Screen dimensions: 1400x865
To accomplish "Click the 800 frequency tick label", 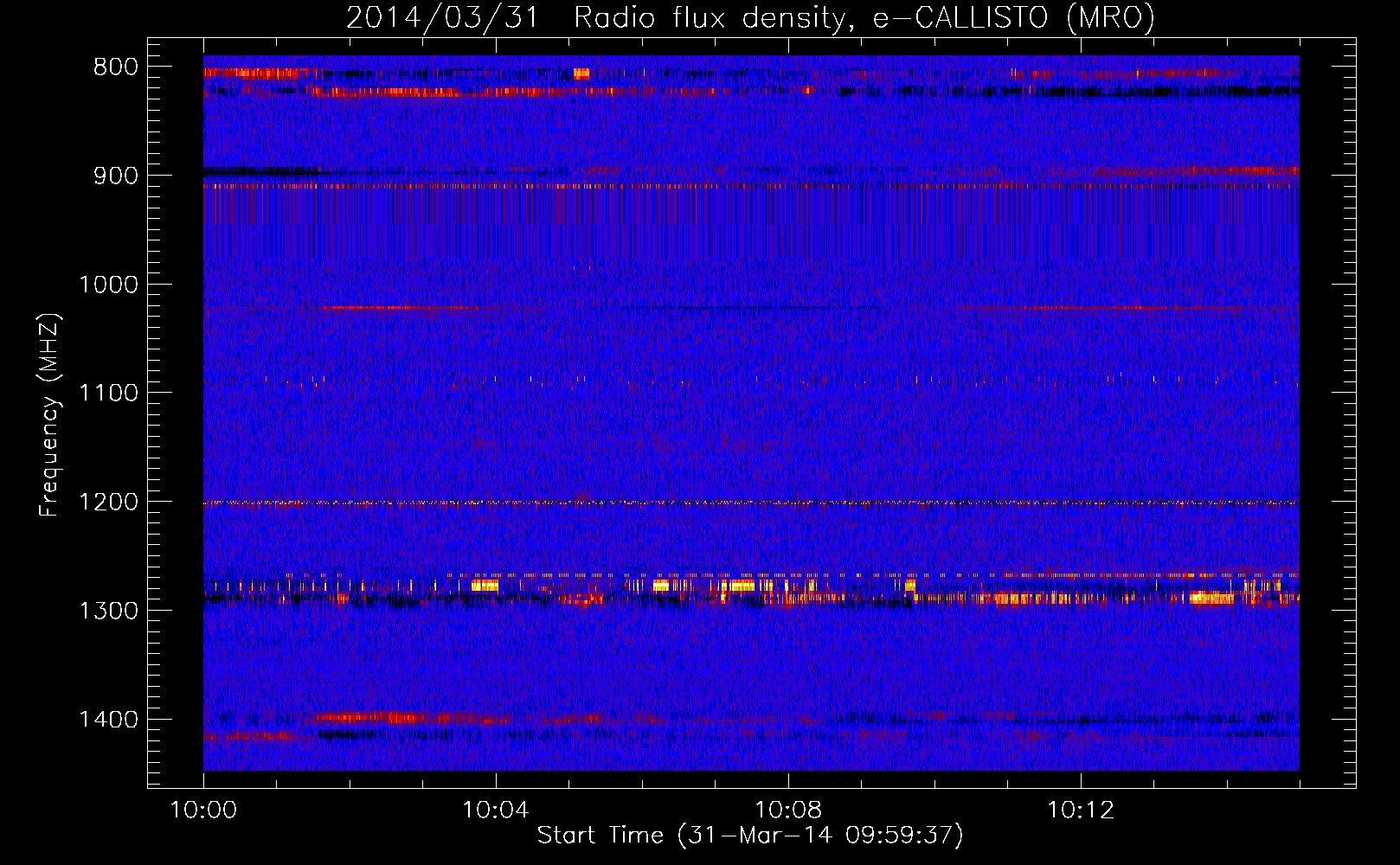I will click(x=116, y=67).
